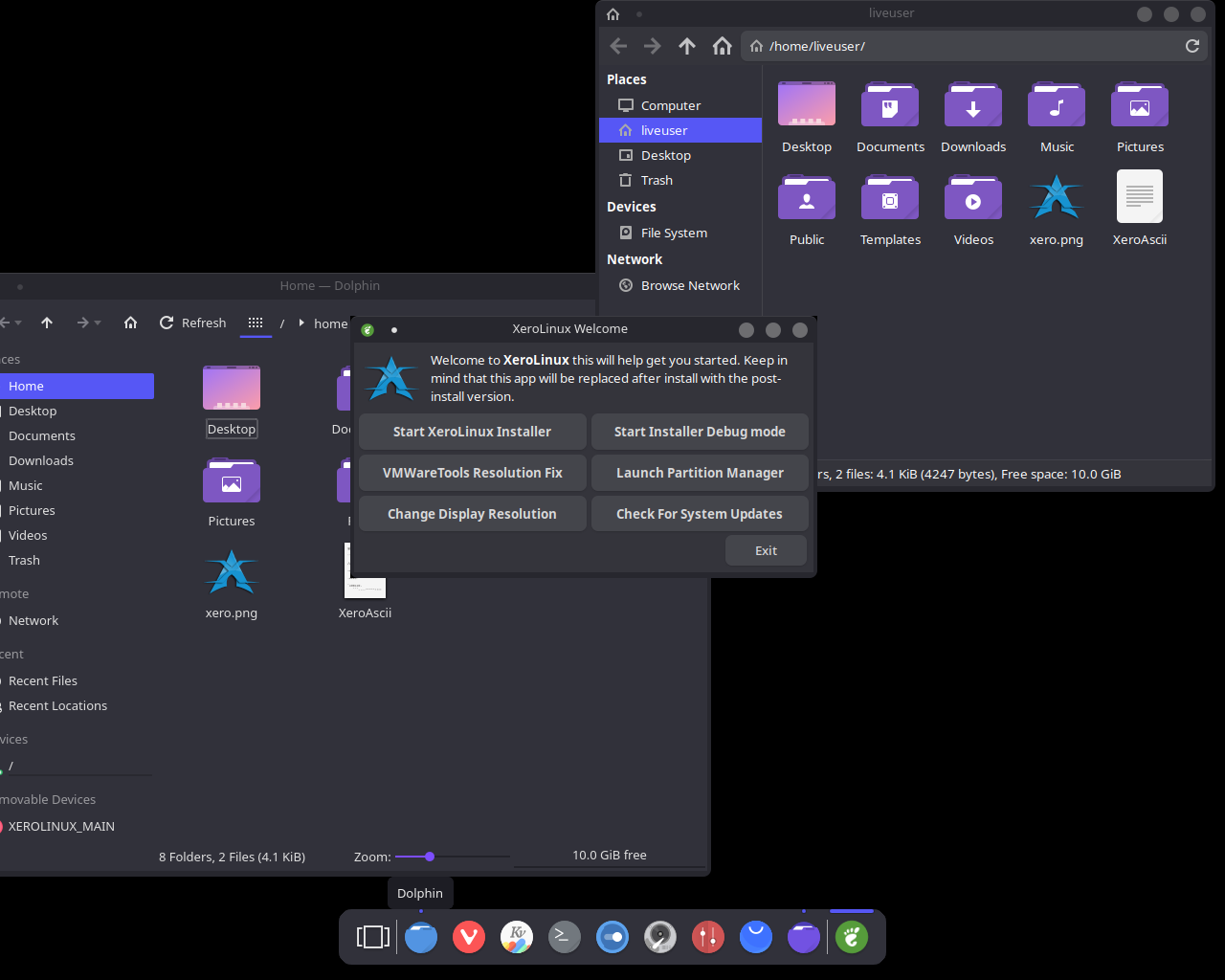Go forward in the liveuser file manager

coord(653,46)
